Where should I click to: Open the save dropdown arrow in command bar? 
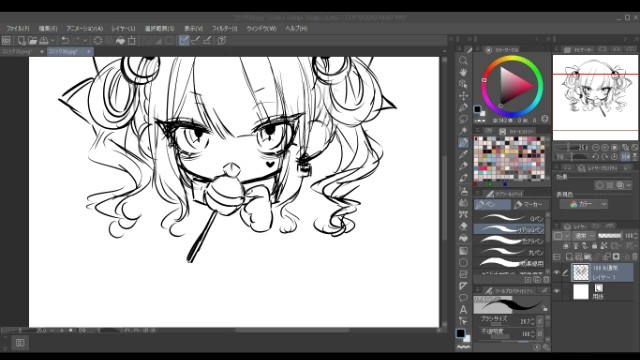pyautogui.click(x=52, y=40)
